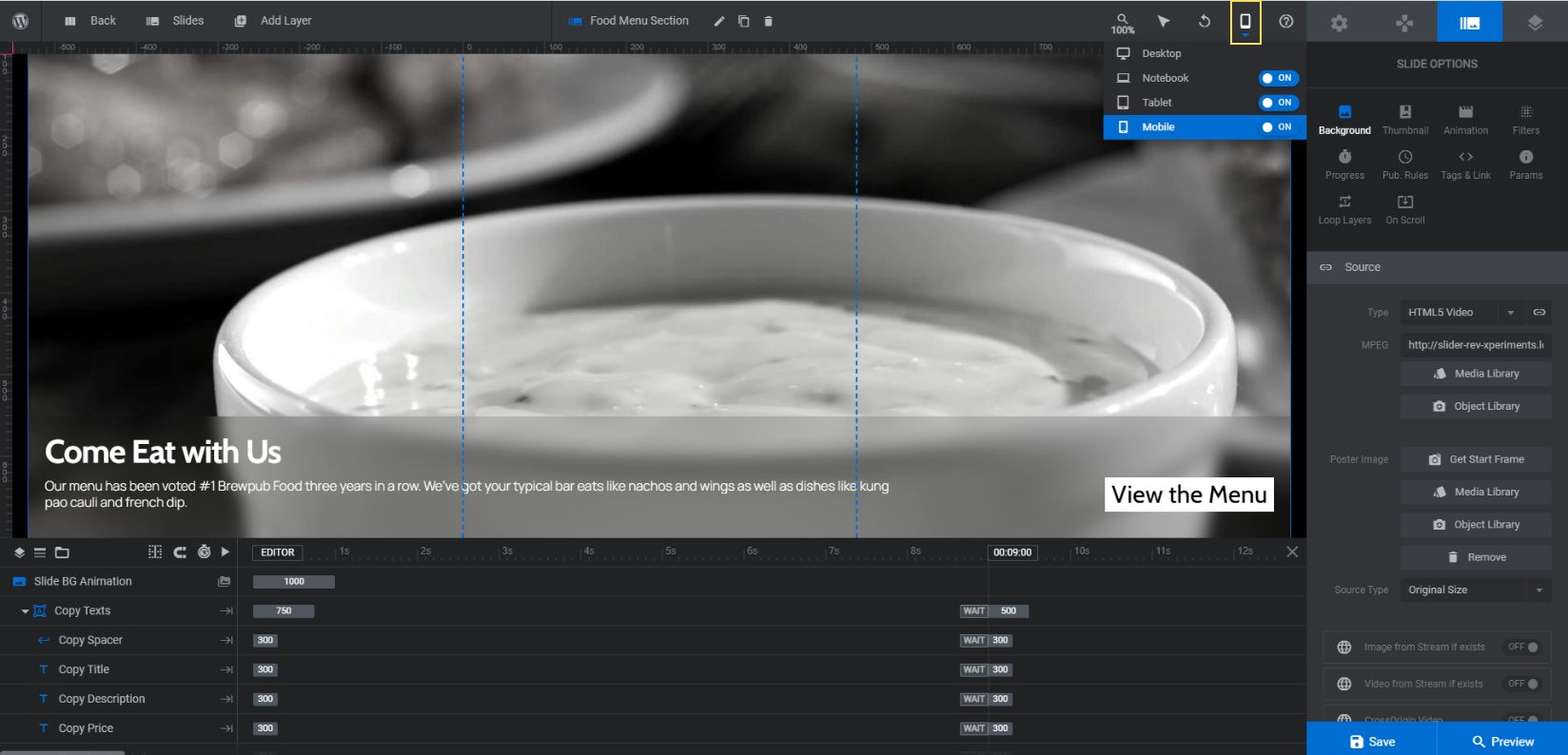Open the device size selector
1568x755 pixels.
point(1245,22)
